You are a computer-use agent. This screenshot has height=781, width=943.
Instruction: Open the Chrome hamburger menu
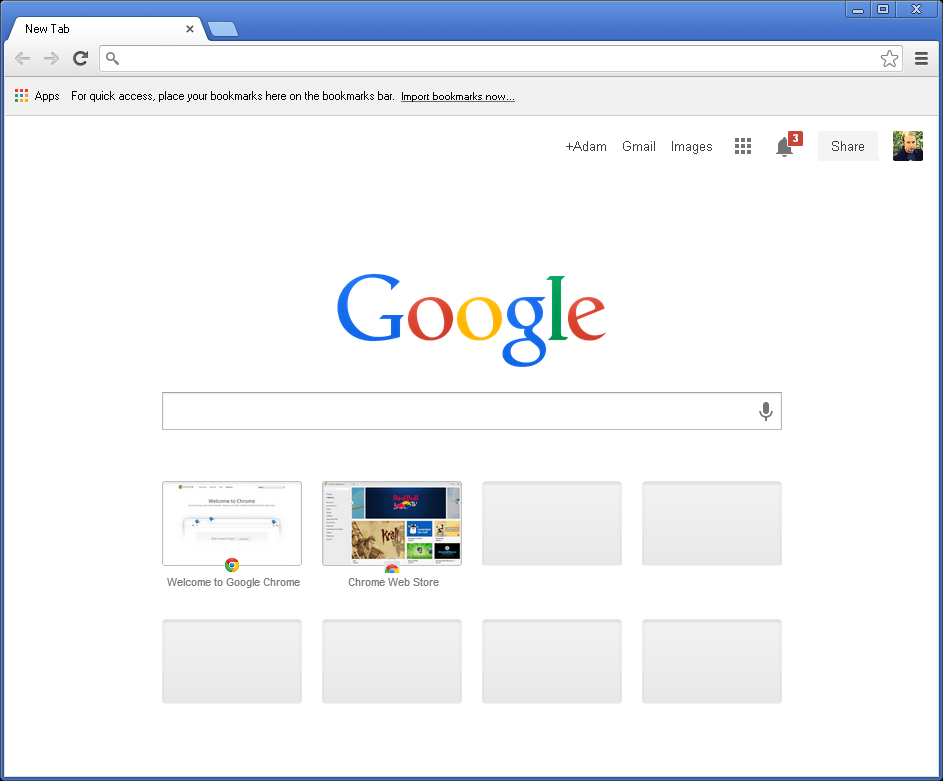(x=922, y=59)
